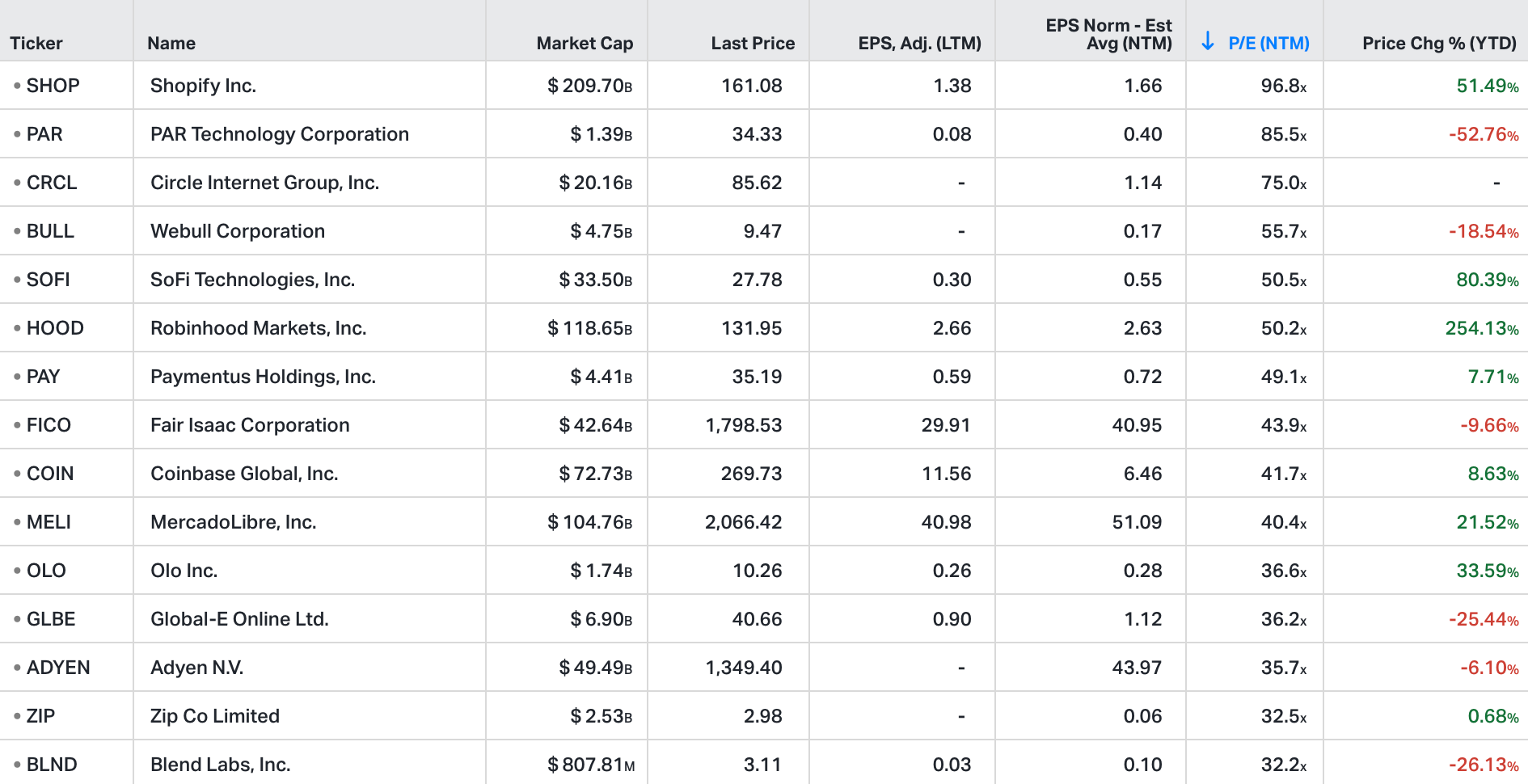This screenshot has width=1528, height=784.
Task: Click the bullet dot beside HOOD ticker
Action: click(17, 327)
